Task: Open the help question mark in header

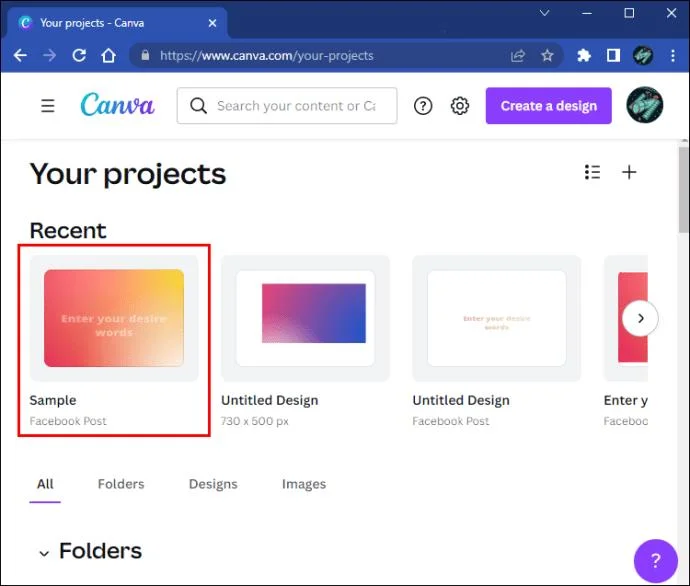Action: (x=423, y=106)
